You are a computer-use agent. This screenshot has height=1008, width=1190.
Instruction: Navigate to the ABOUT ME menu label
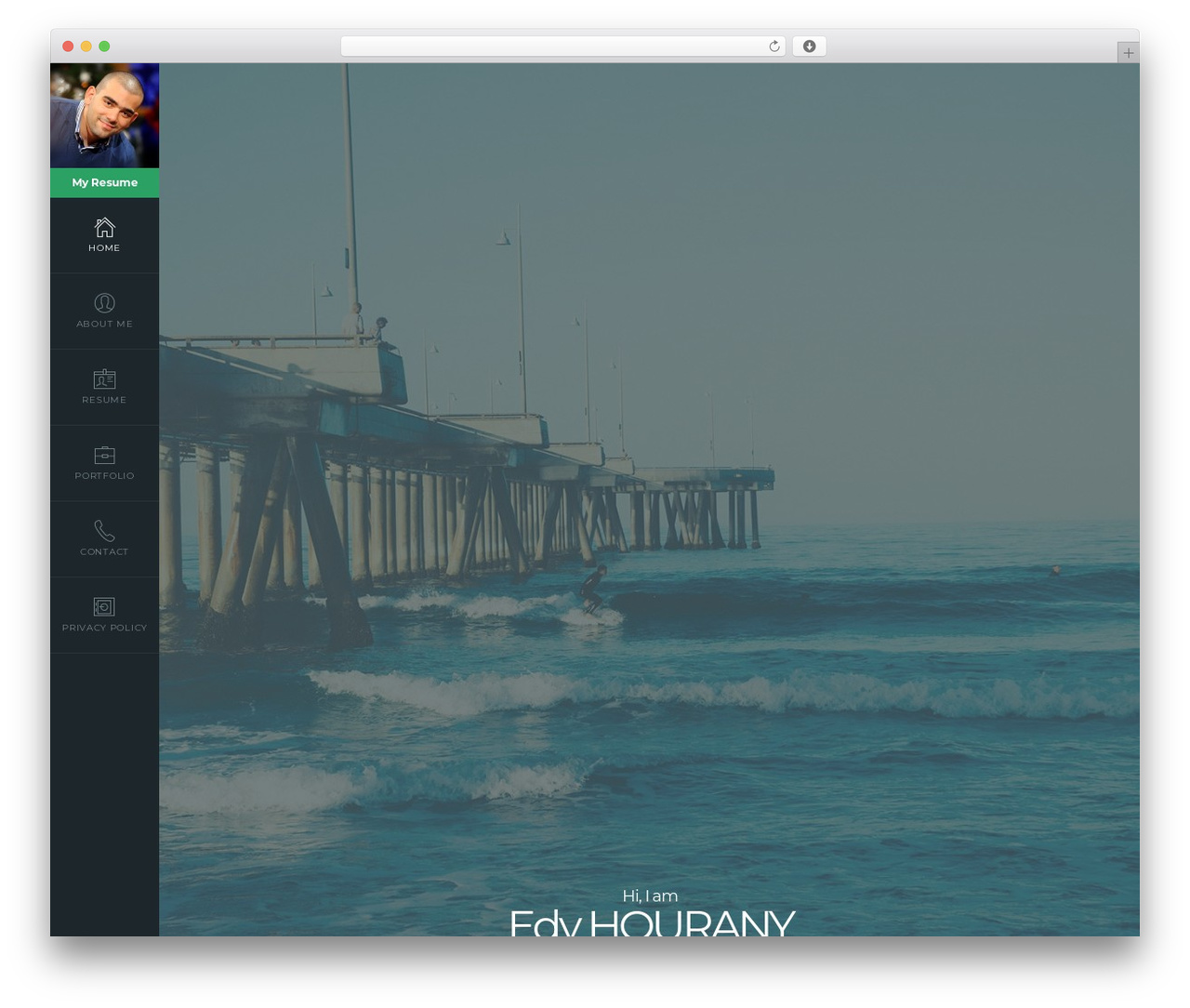tap(104, 325)
